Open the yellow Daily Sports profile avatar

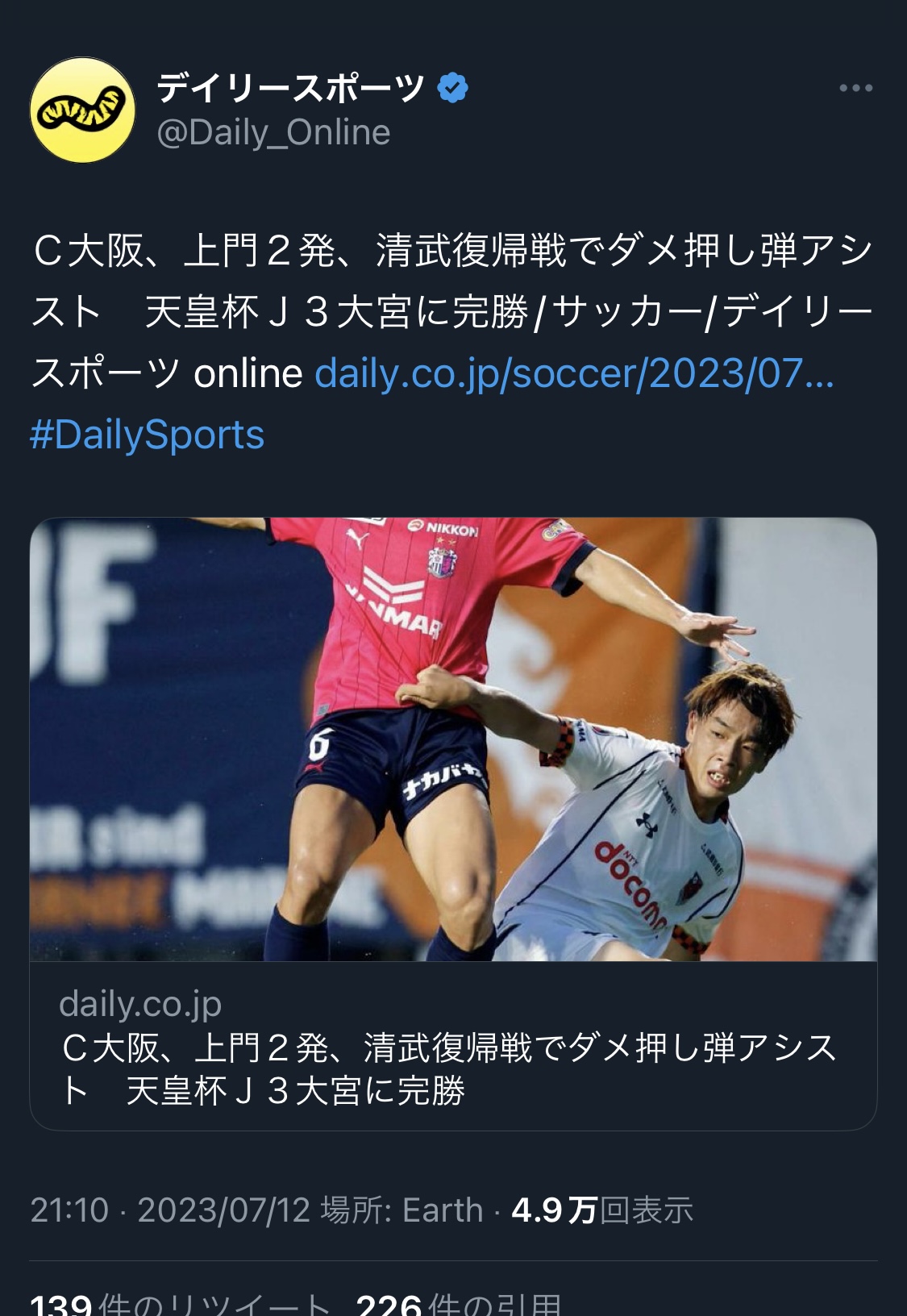coord(82,110)
